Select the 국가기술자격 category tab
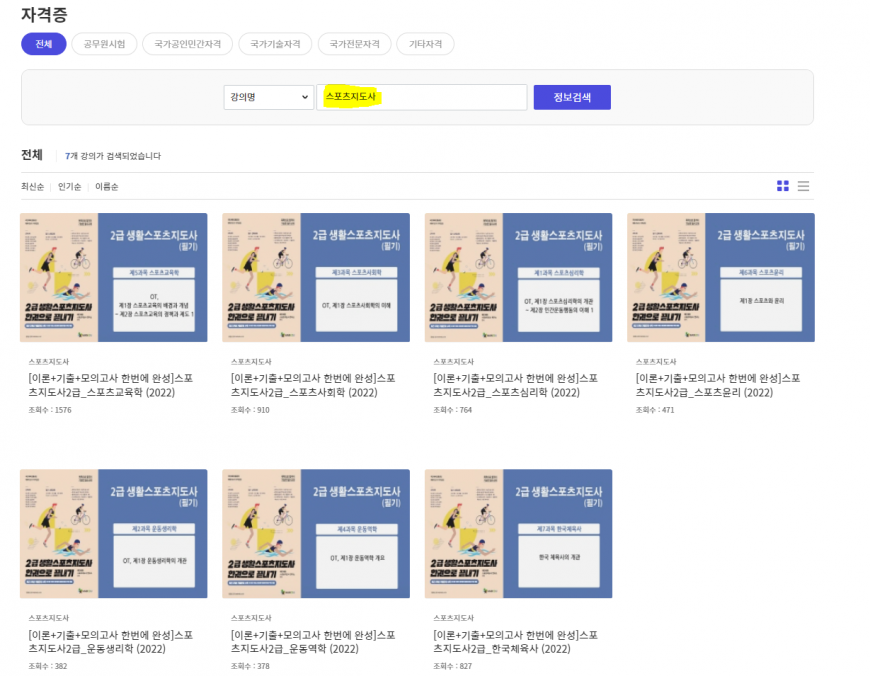Screen dimensions: 870x676 click(275, 44)
